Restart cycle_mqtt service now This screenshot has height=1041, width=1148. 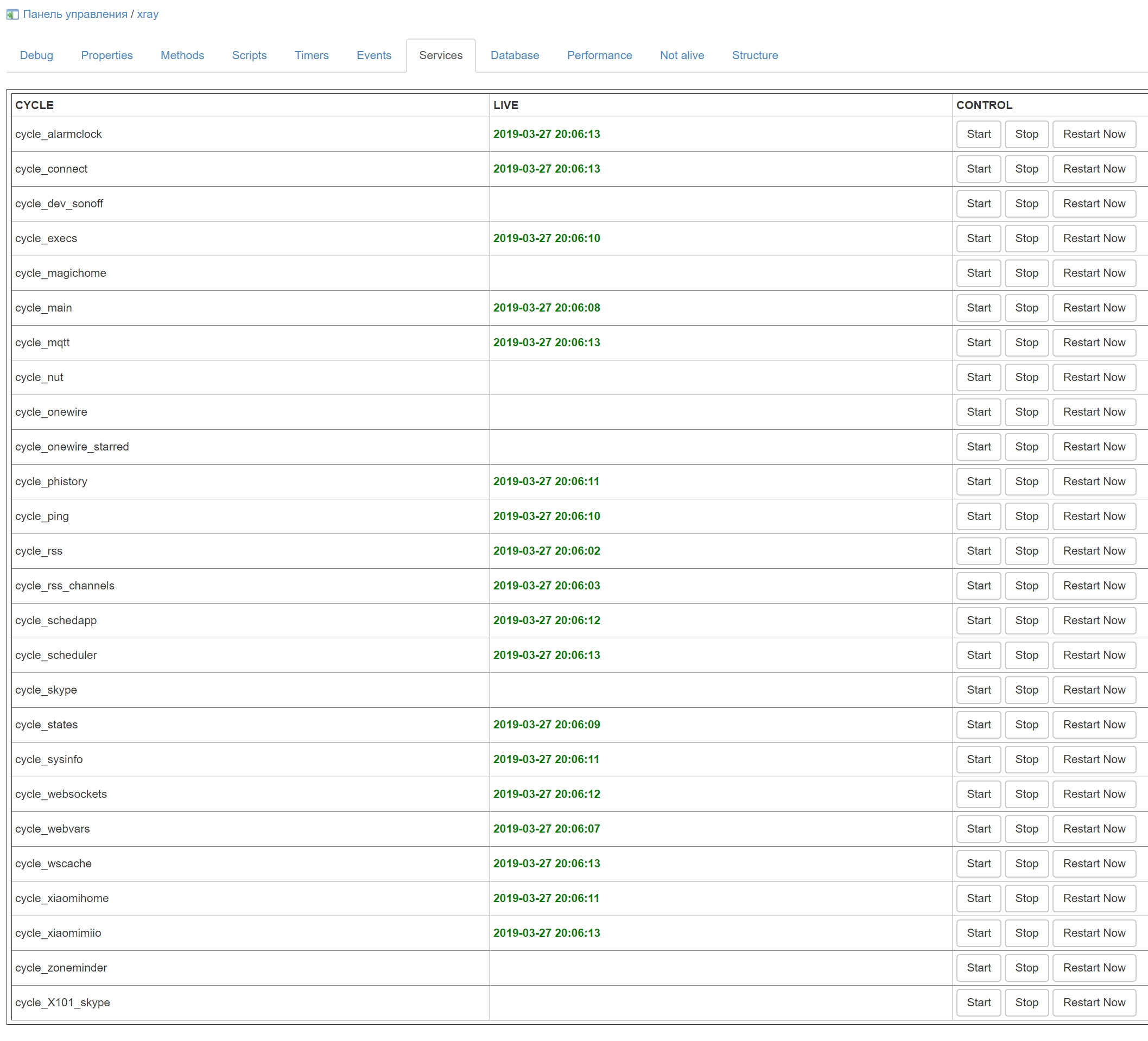(1093, 342)
